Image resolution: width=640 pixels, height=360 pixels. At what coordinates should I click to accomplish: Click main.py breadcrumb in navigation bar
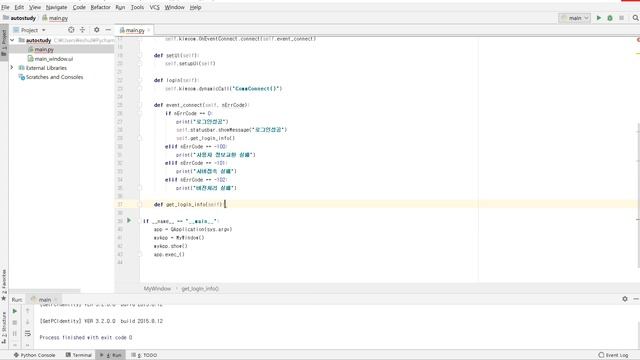click(x=55, y=18)
